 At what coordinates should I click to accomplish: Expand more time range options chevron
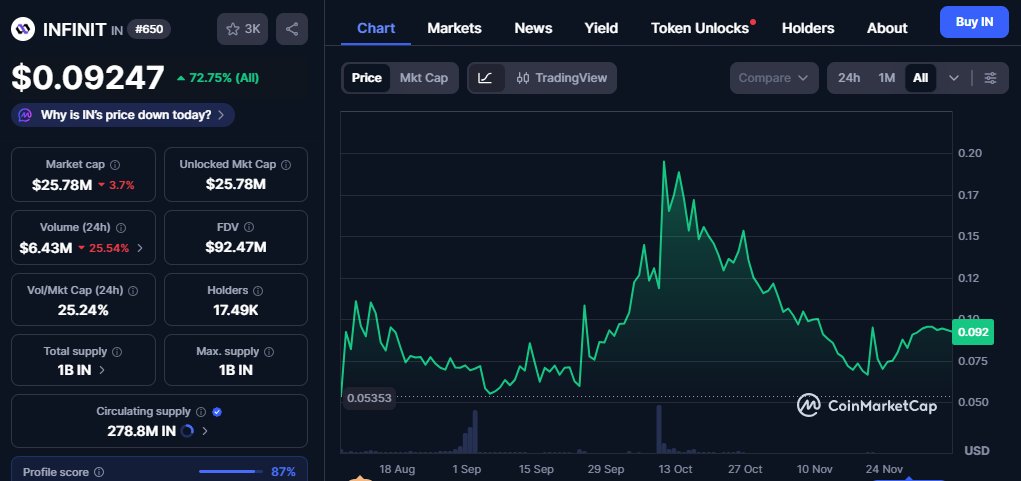tap(954, 78)
